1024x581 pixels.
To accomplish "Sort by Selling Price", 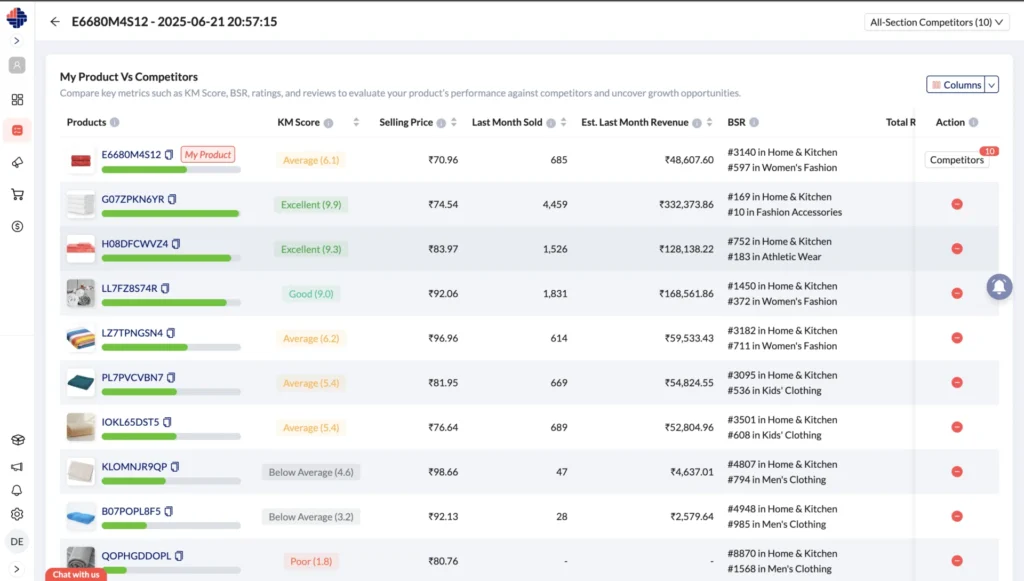I will click(x=454, y=122).
